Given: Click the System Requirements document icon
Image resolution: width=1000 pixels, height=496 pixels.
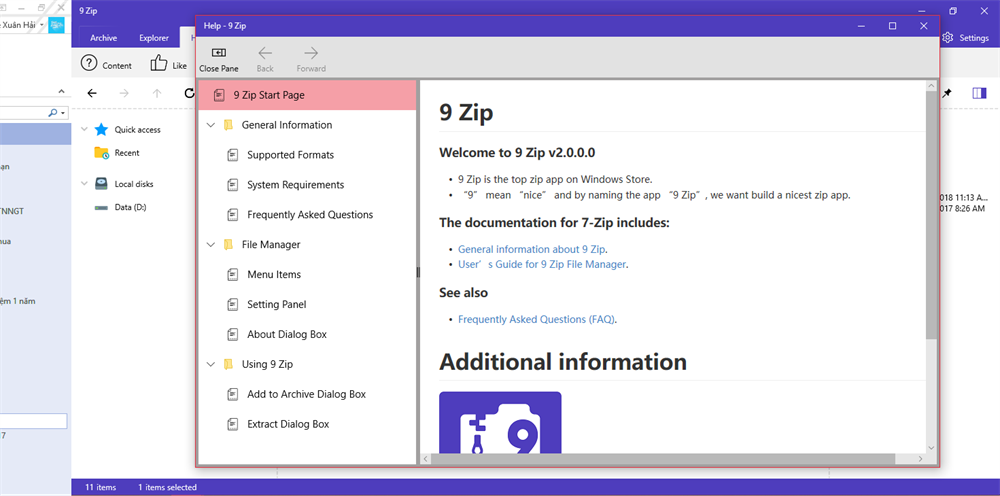Looking at the screenshot, I should pos(233,185).
